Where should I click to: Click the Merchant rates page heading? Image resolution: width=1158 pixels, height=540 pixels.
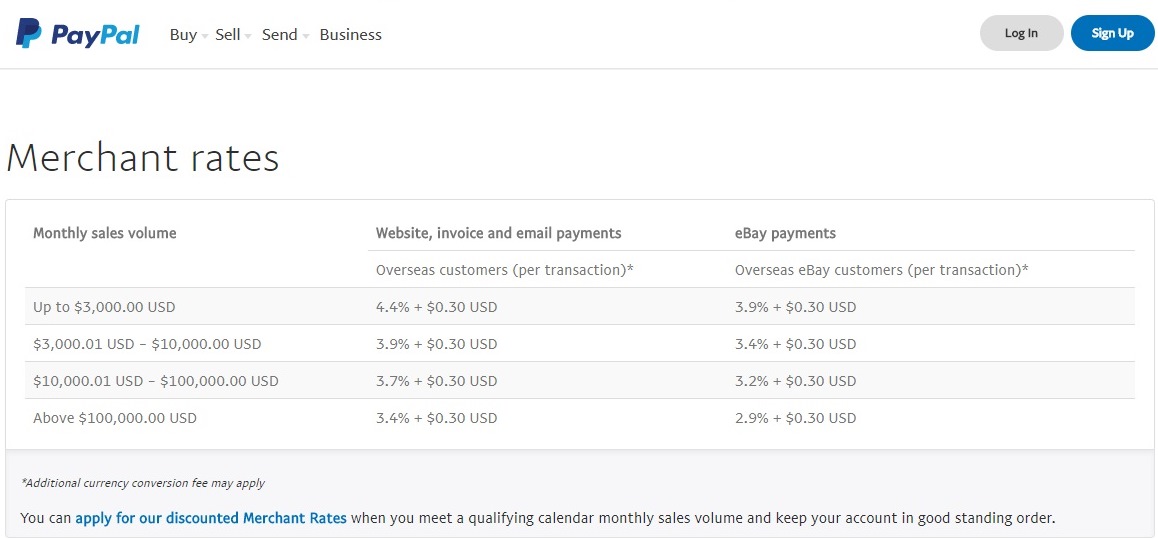click(x=143, y=158)
